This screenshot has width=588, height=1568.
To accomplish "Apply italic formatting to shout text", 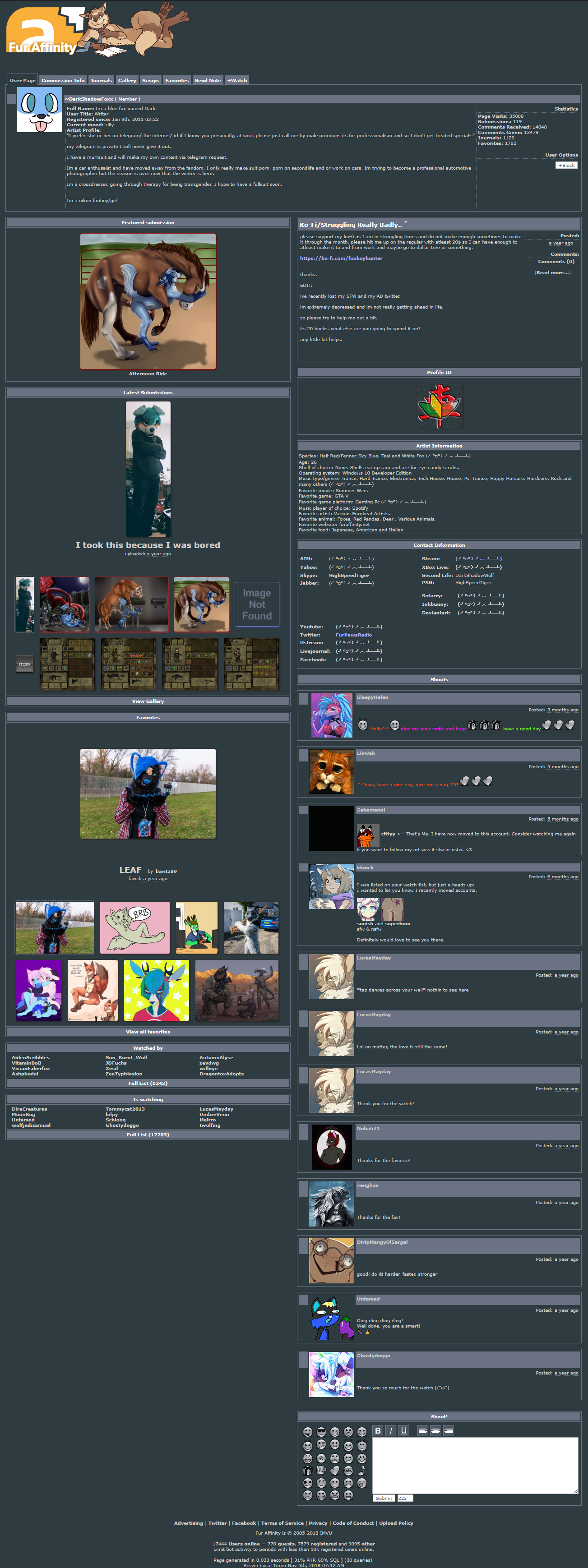I will pos(391,1430).
